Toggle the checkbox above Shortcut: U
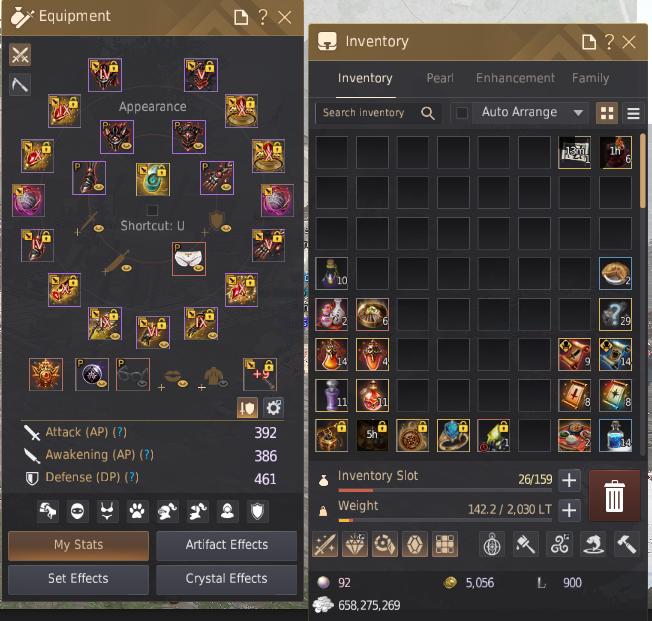Viewport: 652px width, 621px height. [153, 210]
